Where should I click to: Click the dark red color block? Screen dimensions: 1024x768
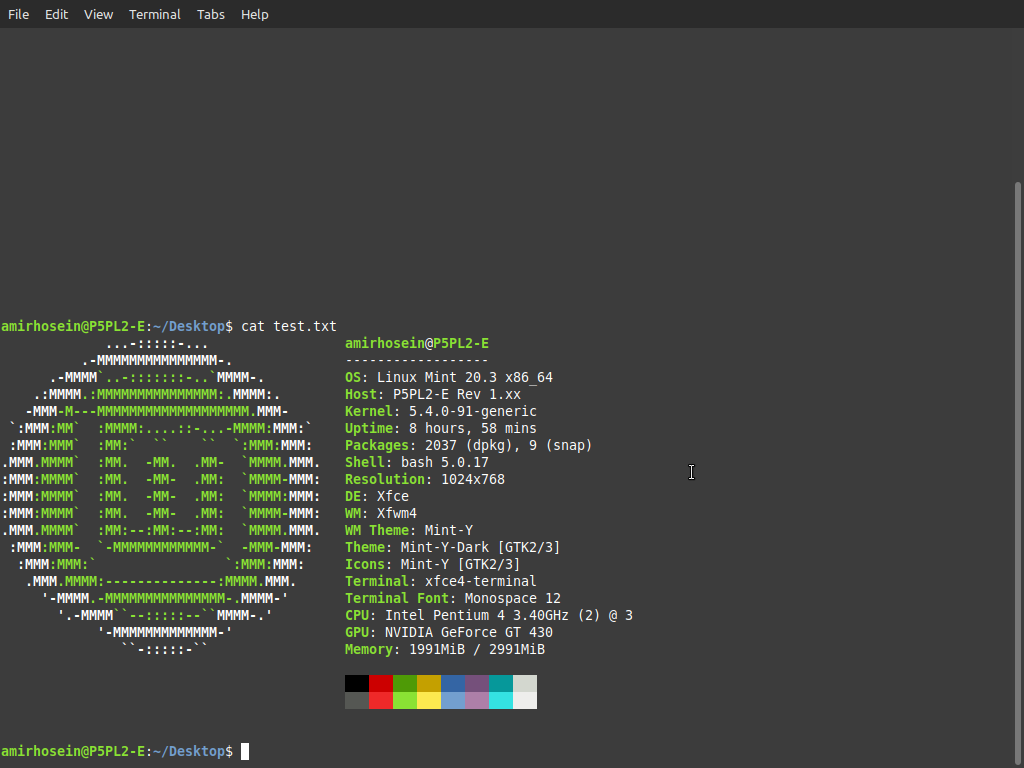point(381,683)
